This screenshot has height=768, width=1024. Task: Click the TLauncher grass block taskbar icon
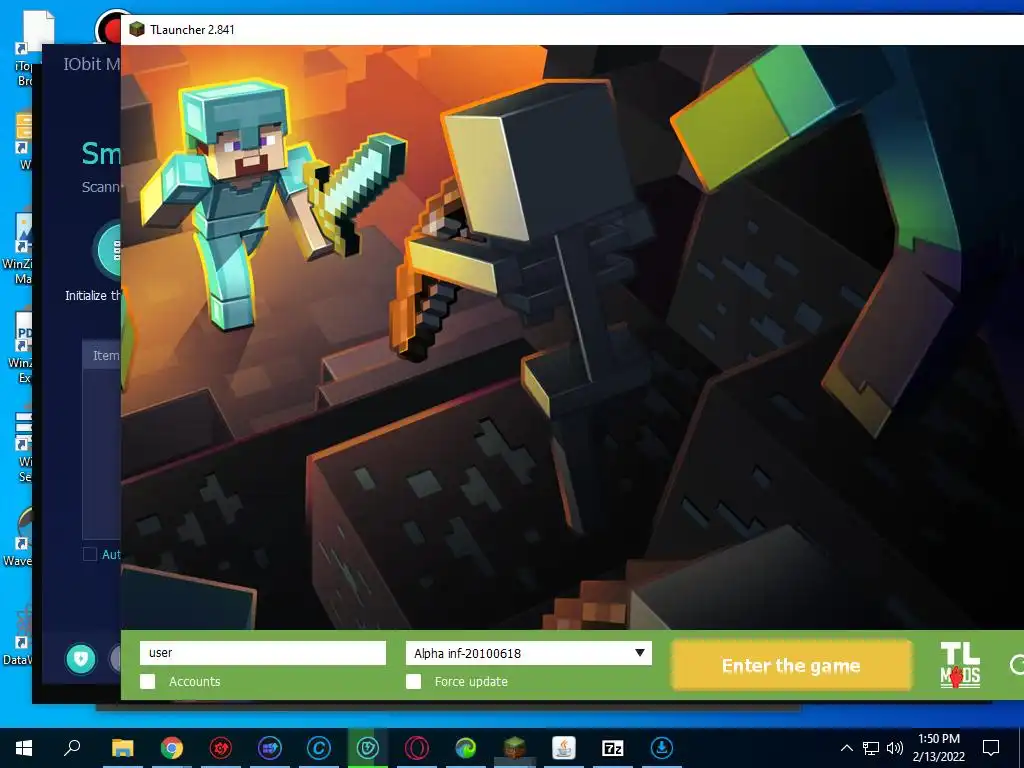pos(515,748)
